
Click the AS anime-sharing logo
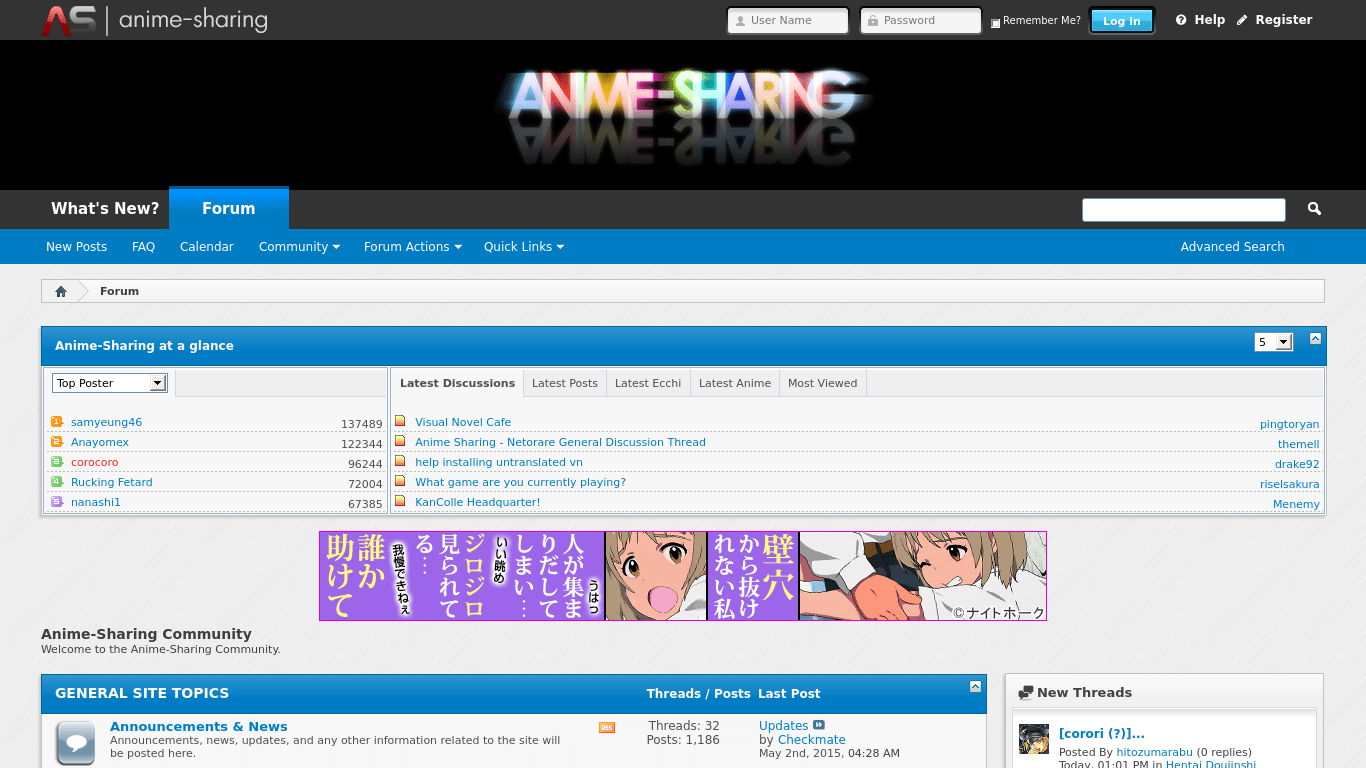(155, 20)
